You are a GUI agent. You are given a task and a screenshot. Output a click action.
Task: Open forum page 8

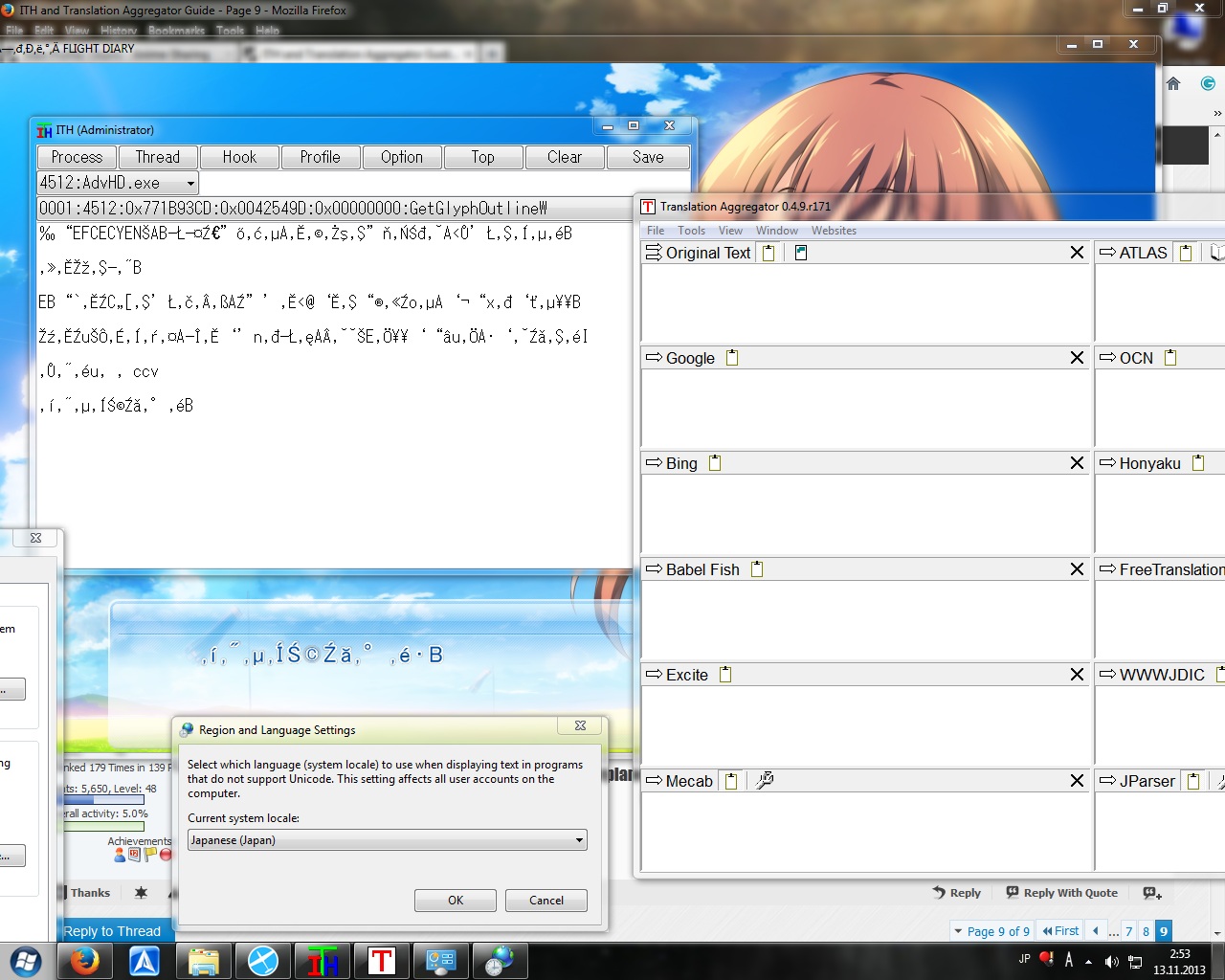(1147, 931)
